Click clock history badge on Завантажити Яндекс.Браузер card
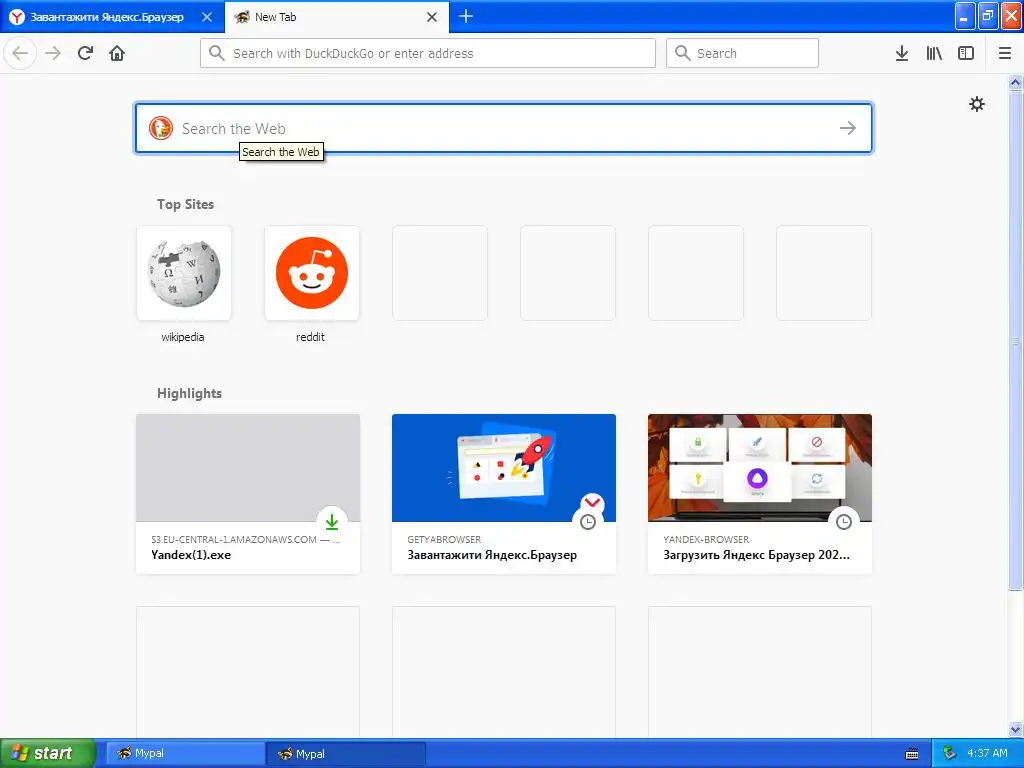The width and height of the screenshot is (1024, 768). [x=588, y=521]
